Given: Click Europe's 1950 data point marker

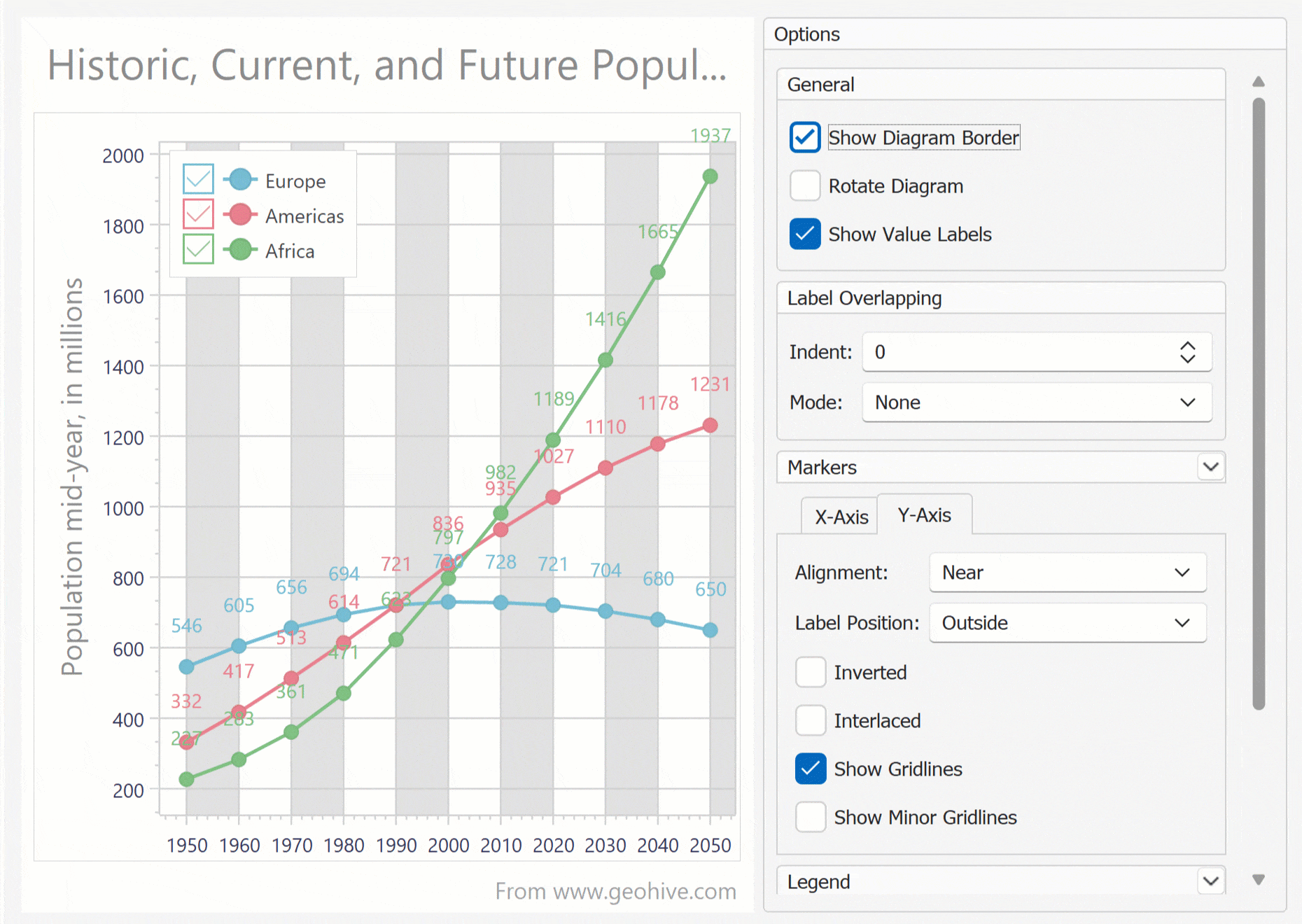Looking at the screenshot, I should [186, 667].
